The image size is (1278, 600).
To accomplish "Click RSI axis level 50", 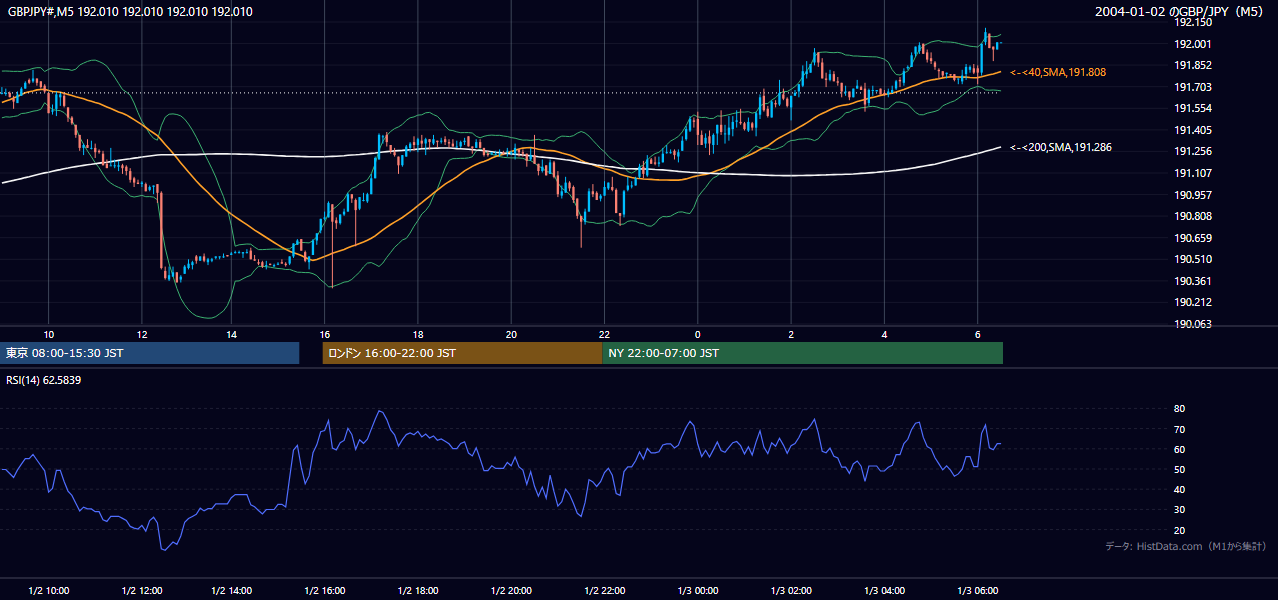I will point(1179,469).
